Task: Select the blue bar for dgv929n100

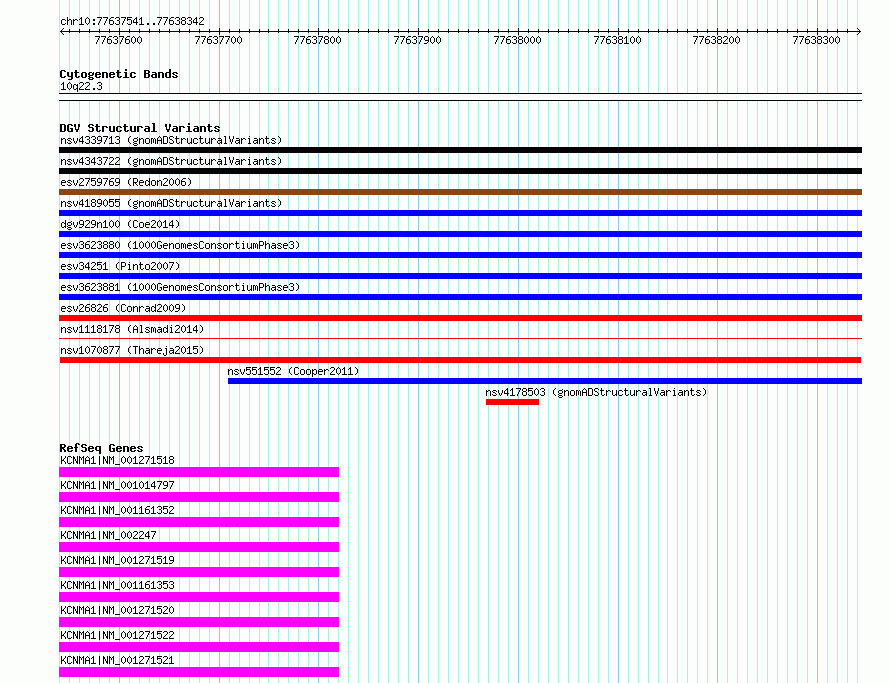Action: coord(460,234)
